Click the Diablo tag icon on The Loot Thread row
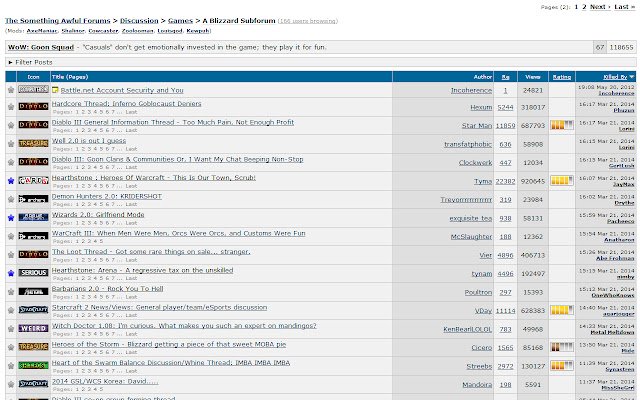Screen dimensions: 640x400 coord(33,254)
